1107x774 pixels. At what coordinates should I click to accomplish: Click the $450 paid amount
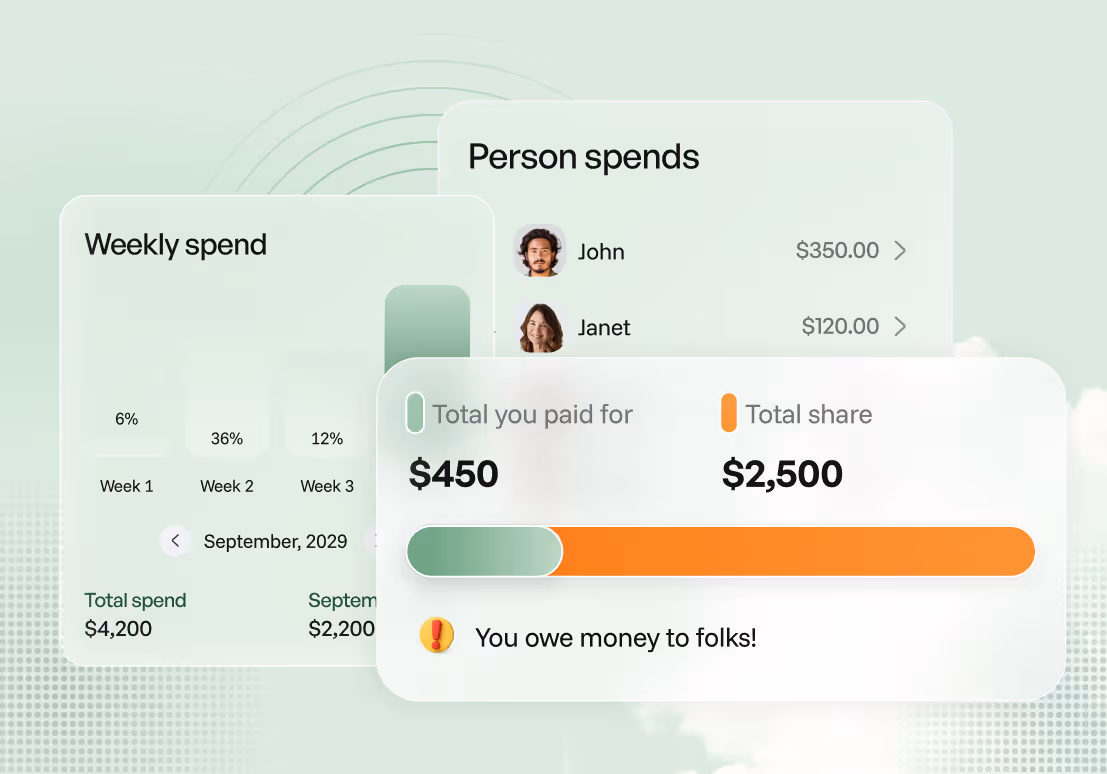click(453, 474)
